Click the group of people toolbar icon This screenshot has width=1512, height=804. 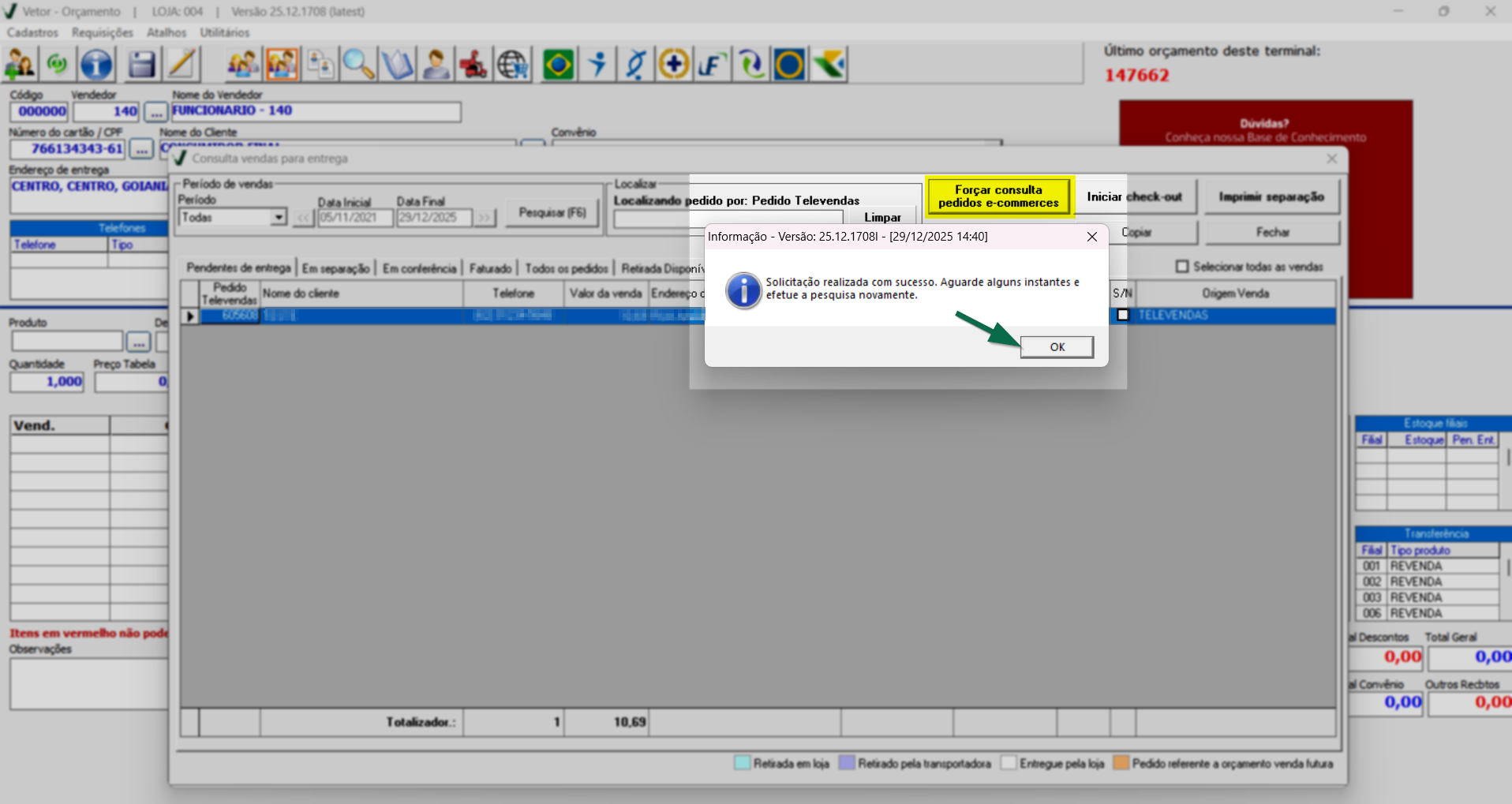pos(243,65)
